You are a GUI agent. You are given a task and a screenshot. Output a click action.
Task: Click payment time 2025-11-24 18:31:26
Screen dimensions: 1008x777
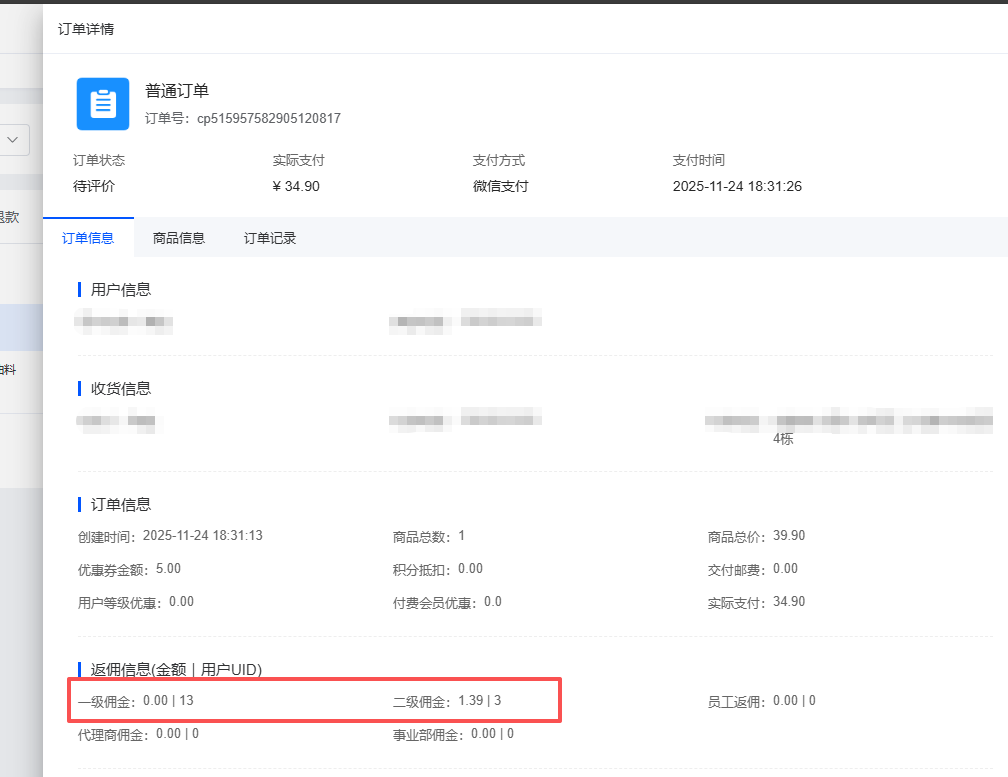coord(737,186)
